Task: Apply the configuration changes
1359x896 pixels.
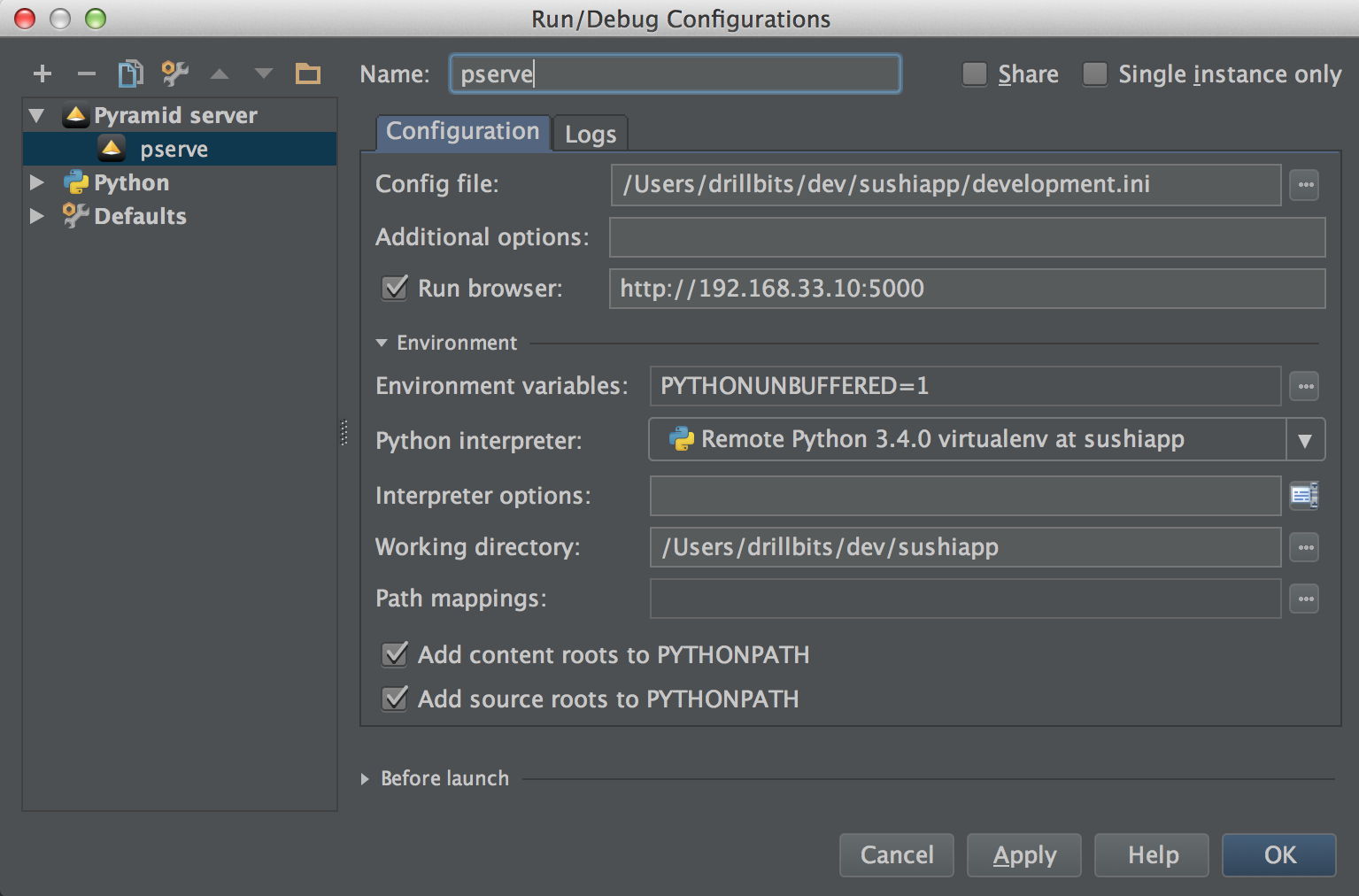Action: pyautogui.click(x=1023, y=854)
